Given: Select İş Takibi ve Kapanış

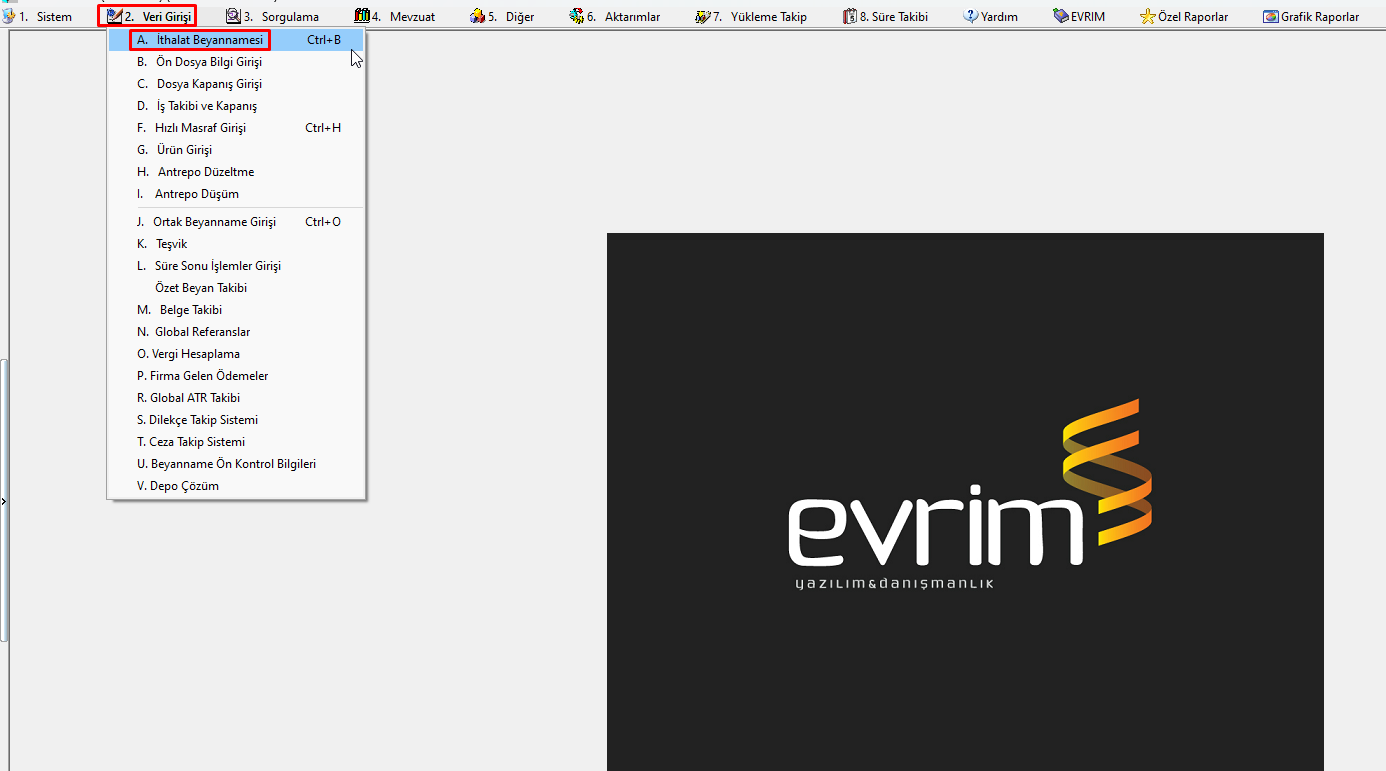Looking at the screenshot, I should (237, 106).
